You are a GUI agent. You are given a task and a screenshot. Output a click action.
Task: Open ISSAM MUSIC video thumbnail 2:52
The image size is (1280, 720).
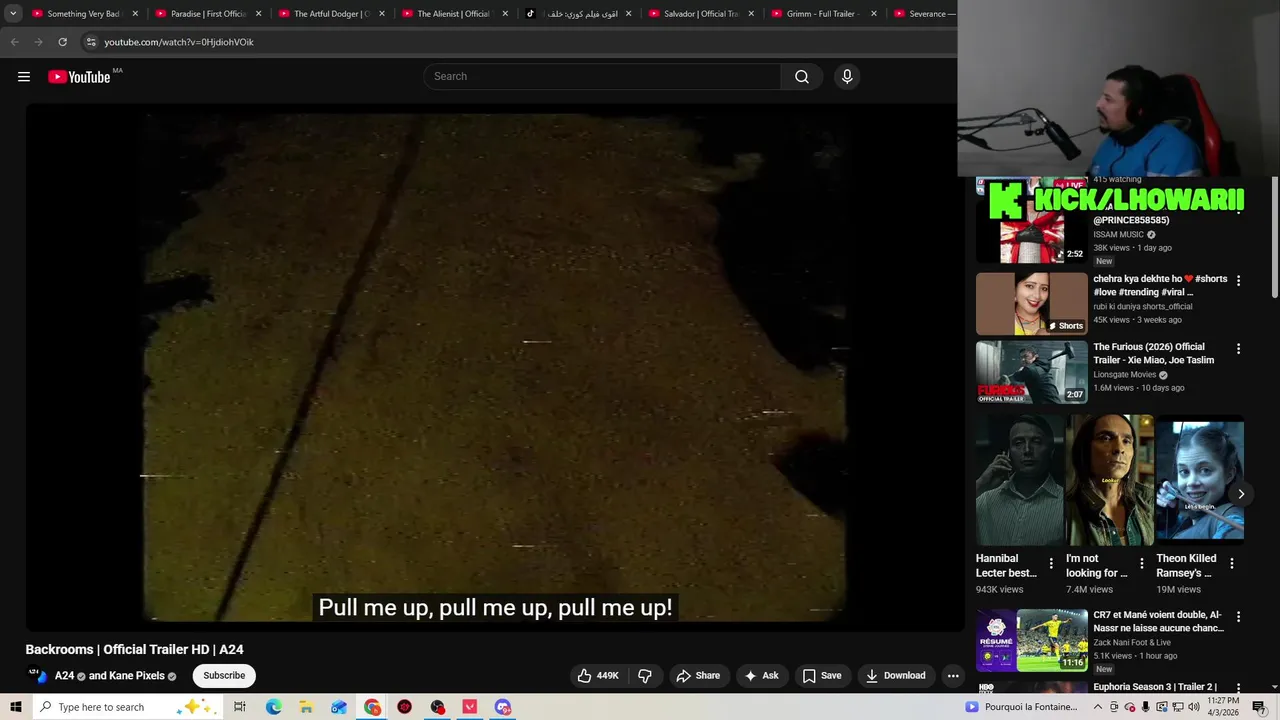click(1031, 228)
